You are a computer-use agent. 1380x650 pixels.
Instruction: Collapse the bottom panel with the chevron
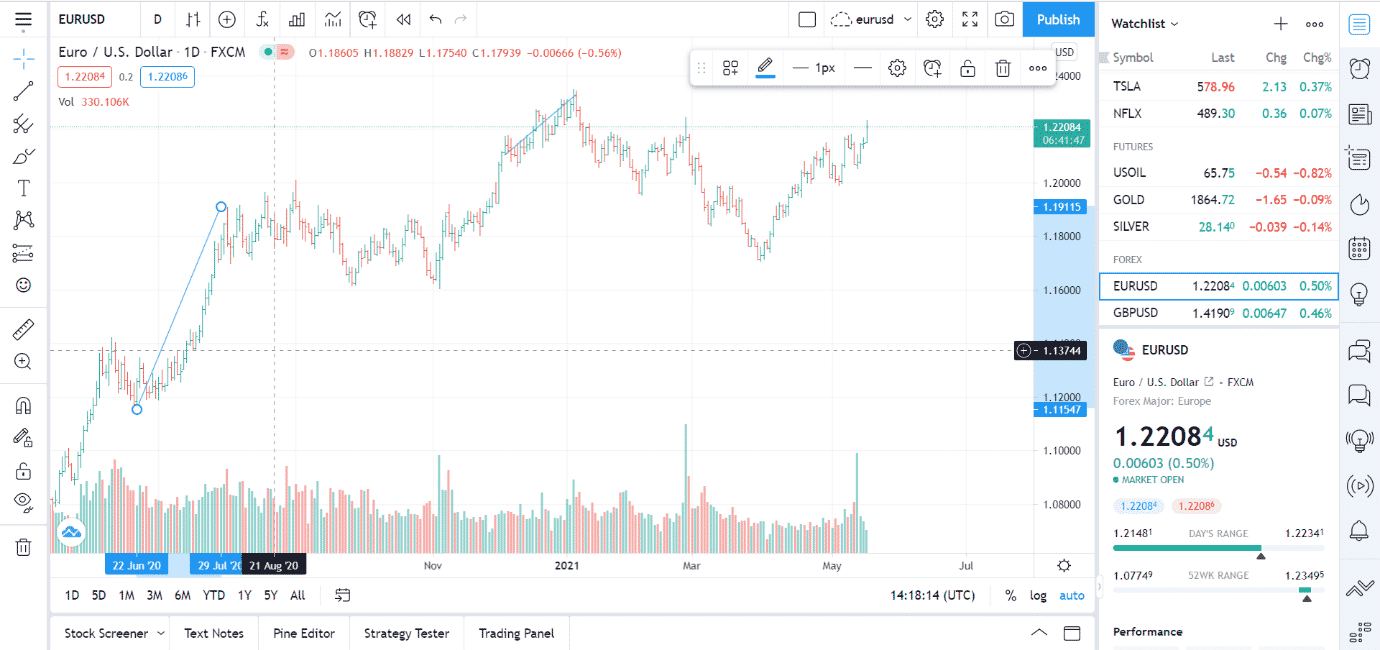point(1039,633)
